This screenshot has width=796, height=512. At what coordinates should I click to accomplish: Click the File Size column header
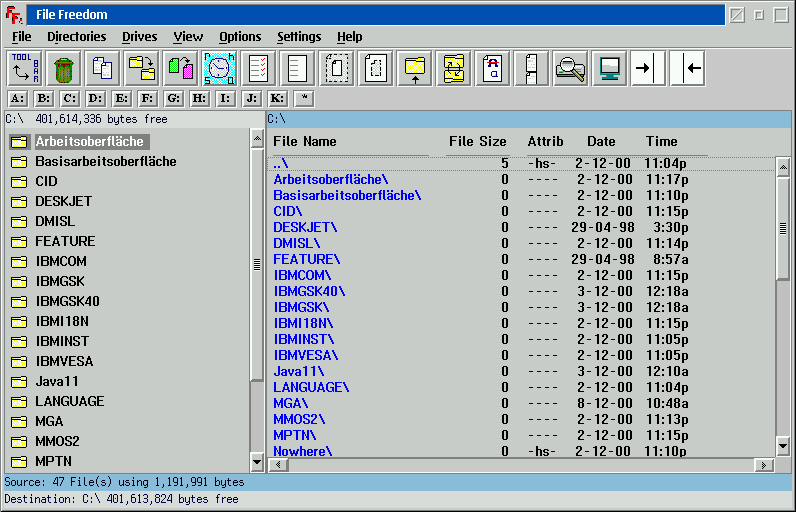pos(477,142)
